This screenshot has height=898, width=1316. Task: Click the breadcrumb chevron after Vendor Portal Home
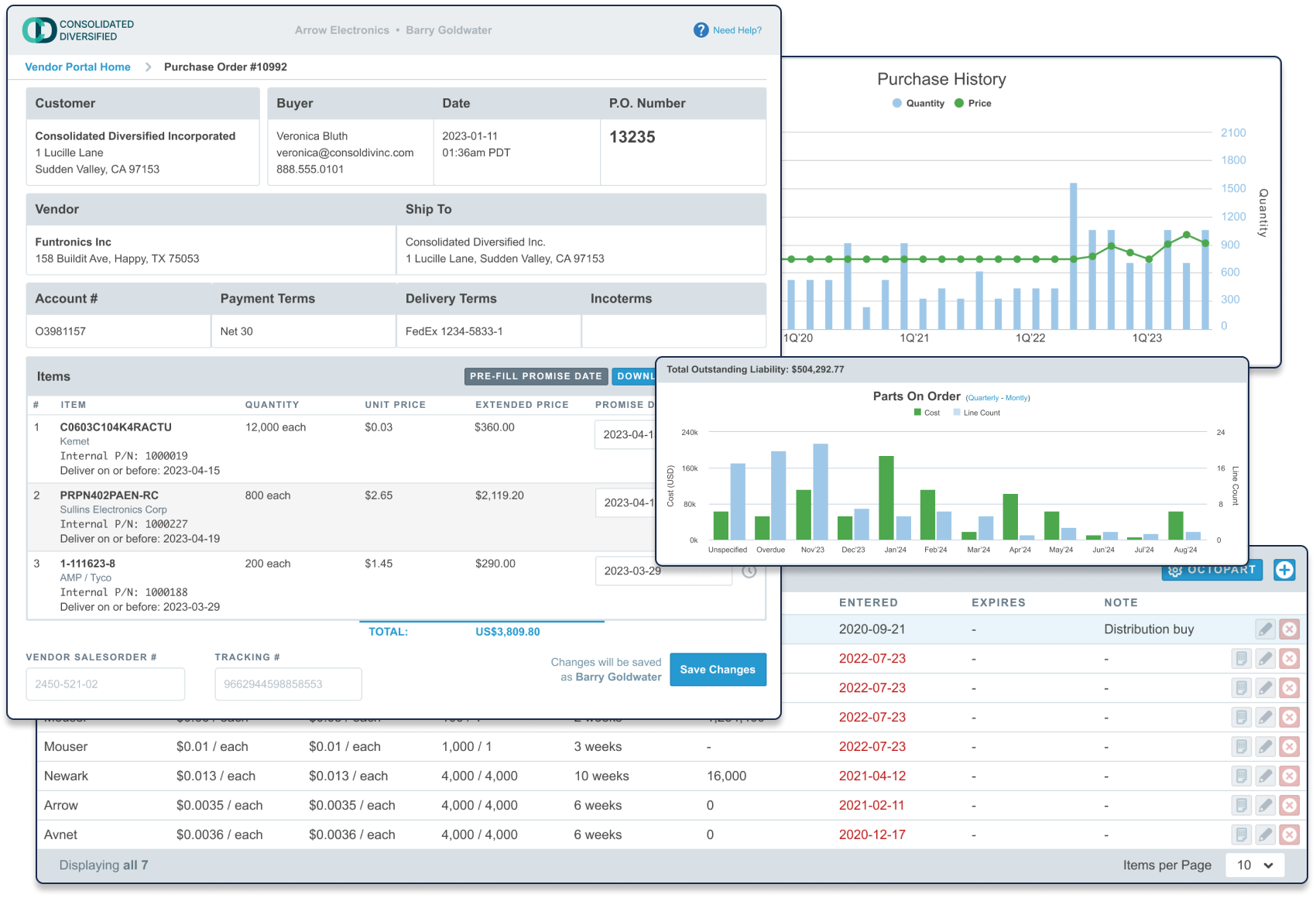pos(148,67)
